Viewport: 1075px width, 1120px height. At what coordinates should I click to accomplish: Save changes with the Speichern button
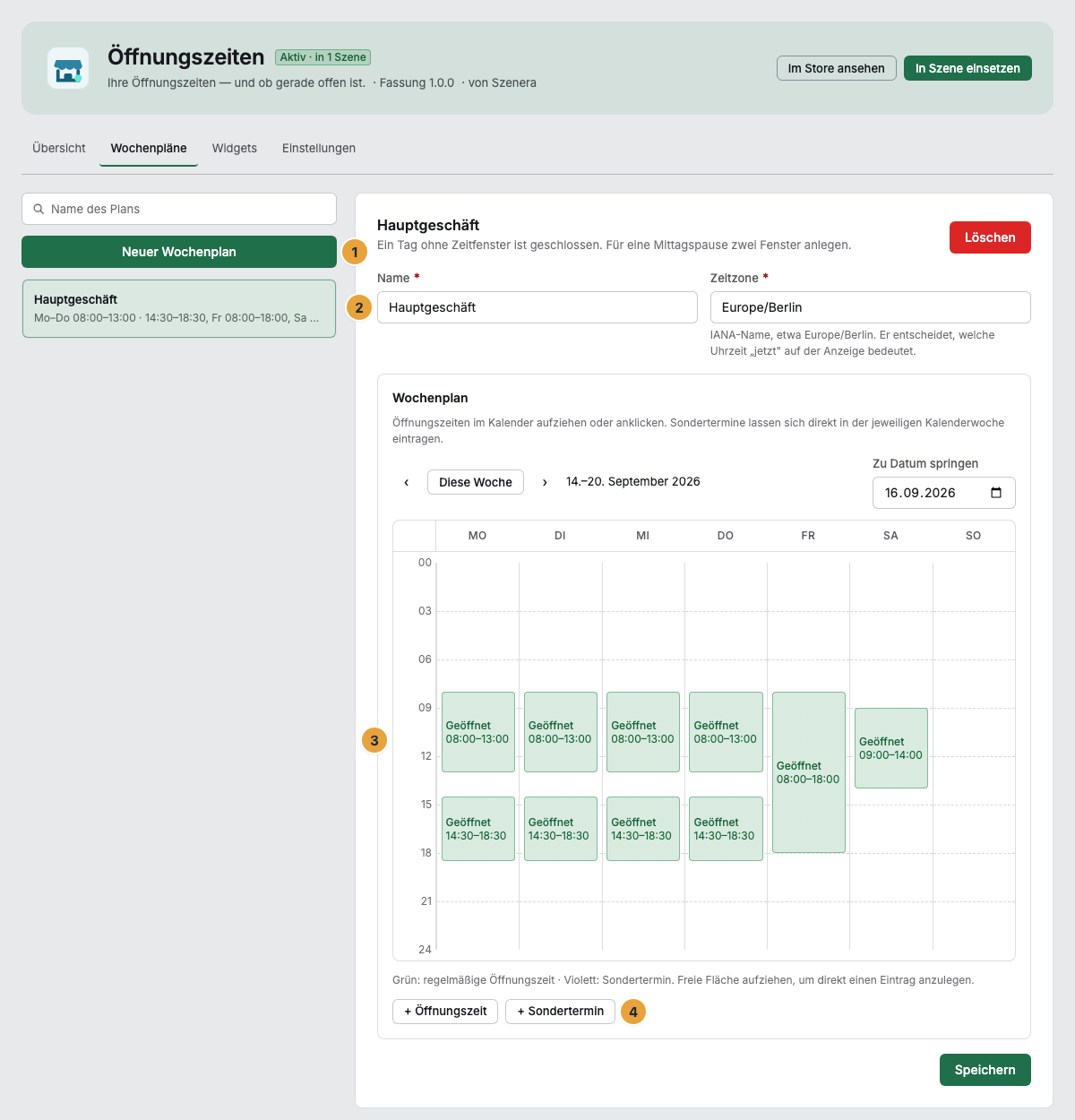985,1070
